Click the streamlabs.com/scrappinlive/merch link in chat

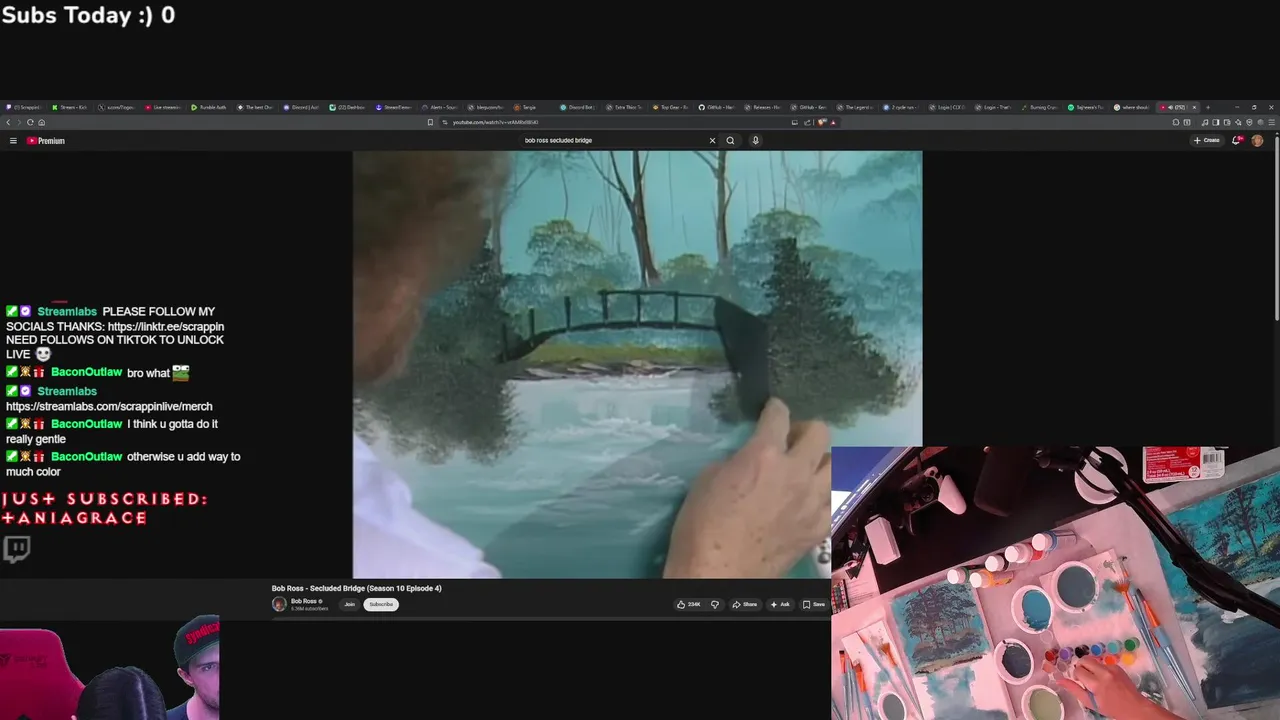109,407
